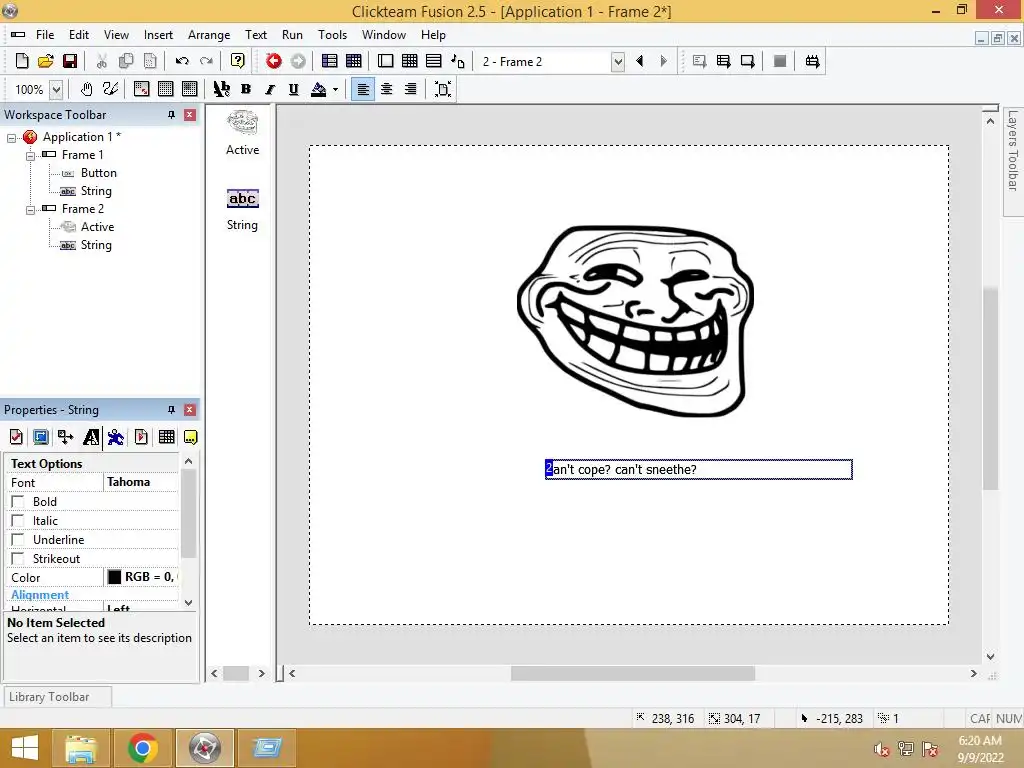Select Button under Frame 1

click(99, 173)
